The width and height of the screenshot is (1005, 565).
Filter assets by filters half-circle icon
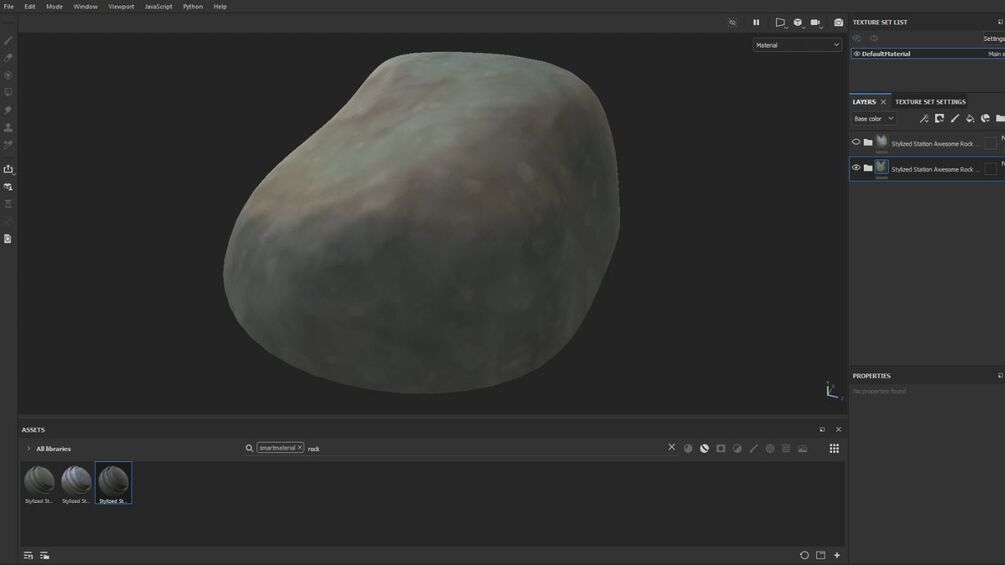click(737, 448)
